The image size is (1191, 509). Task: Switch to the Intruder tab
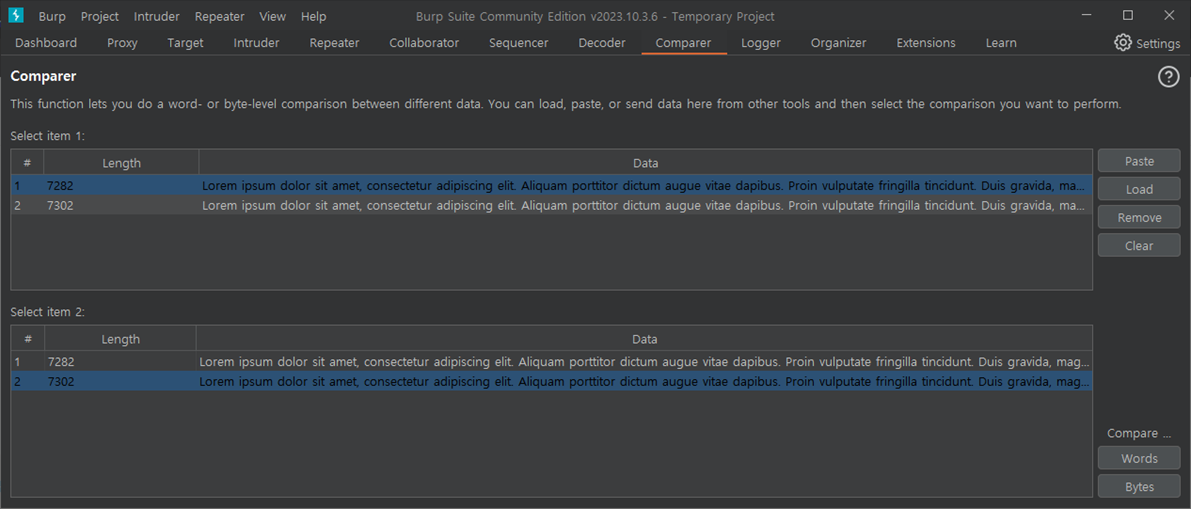point(256,43)
